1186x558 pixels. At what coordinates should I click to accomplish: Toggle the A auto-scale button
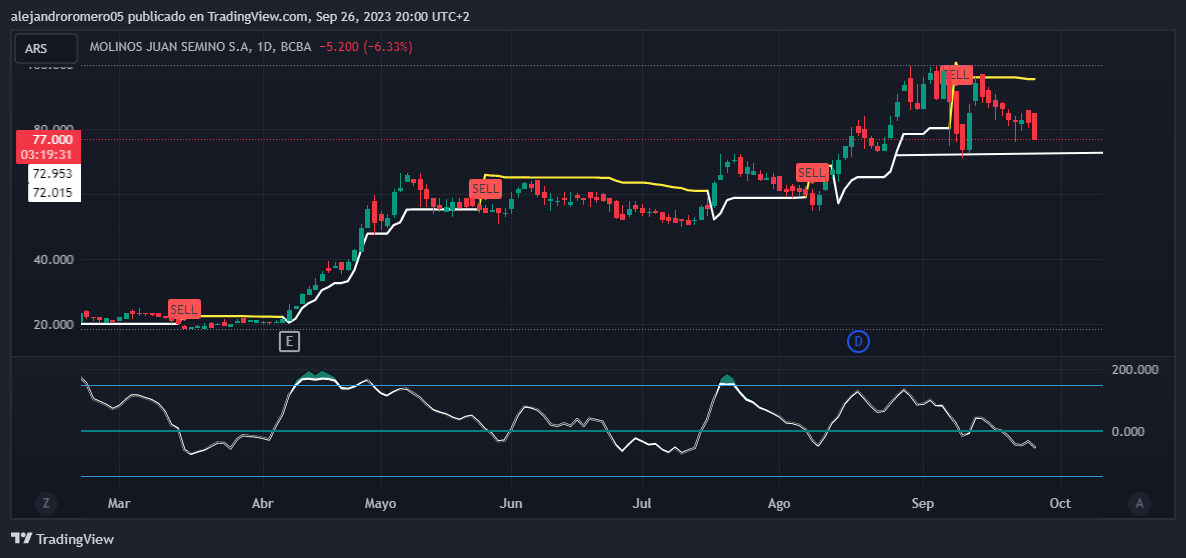coord(1138,503)
